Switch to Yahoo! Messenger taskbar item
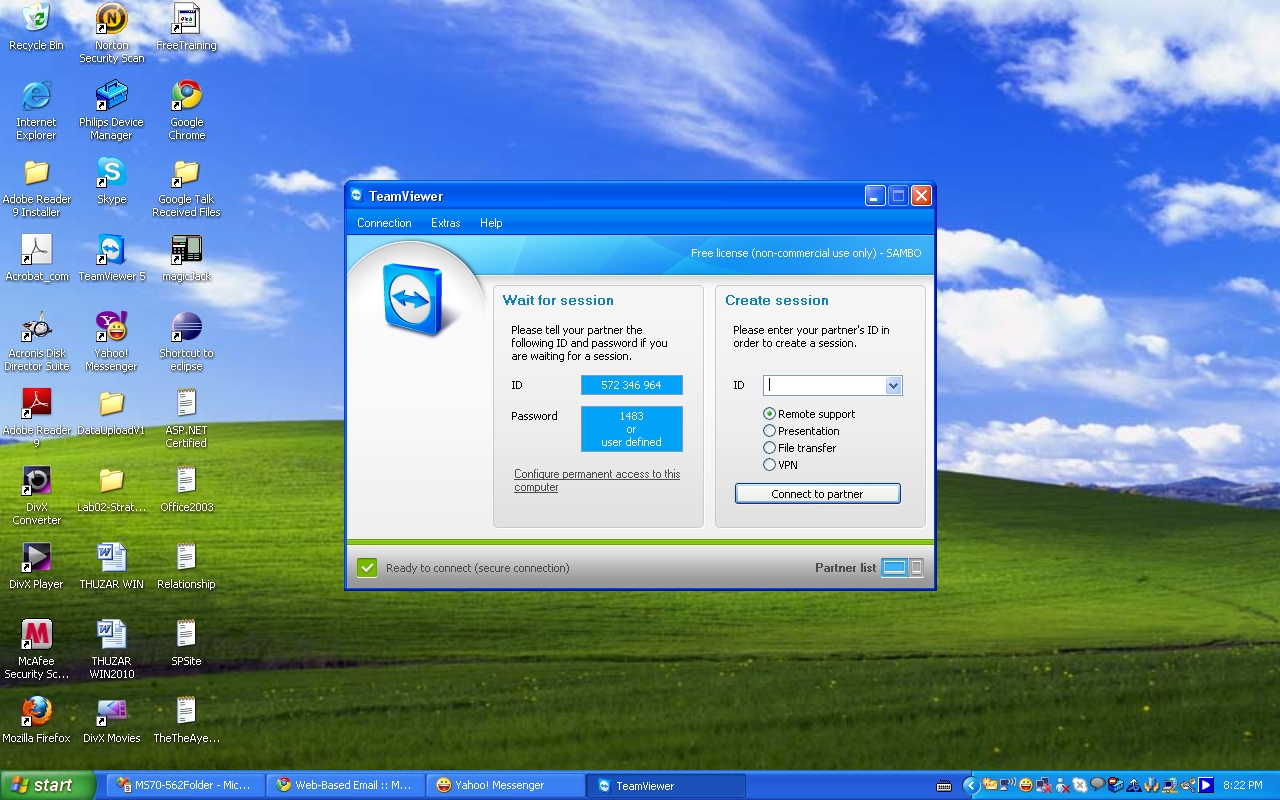This screenshot has height=800, width=1280. click(506, 786)
